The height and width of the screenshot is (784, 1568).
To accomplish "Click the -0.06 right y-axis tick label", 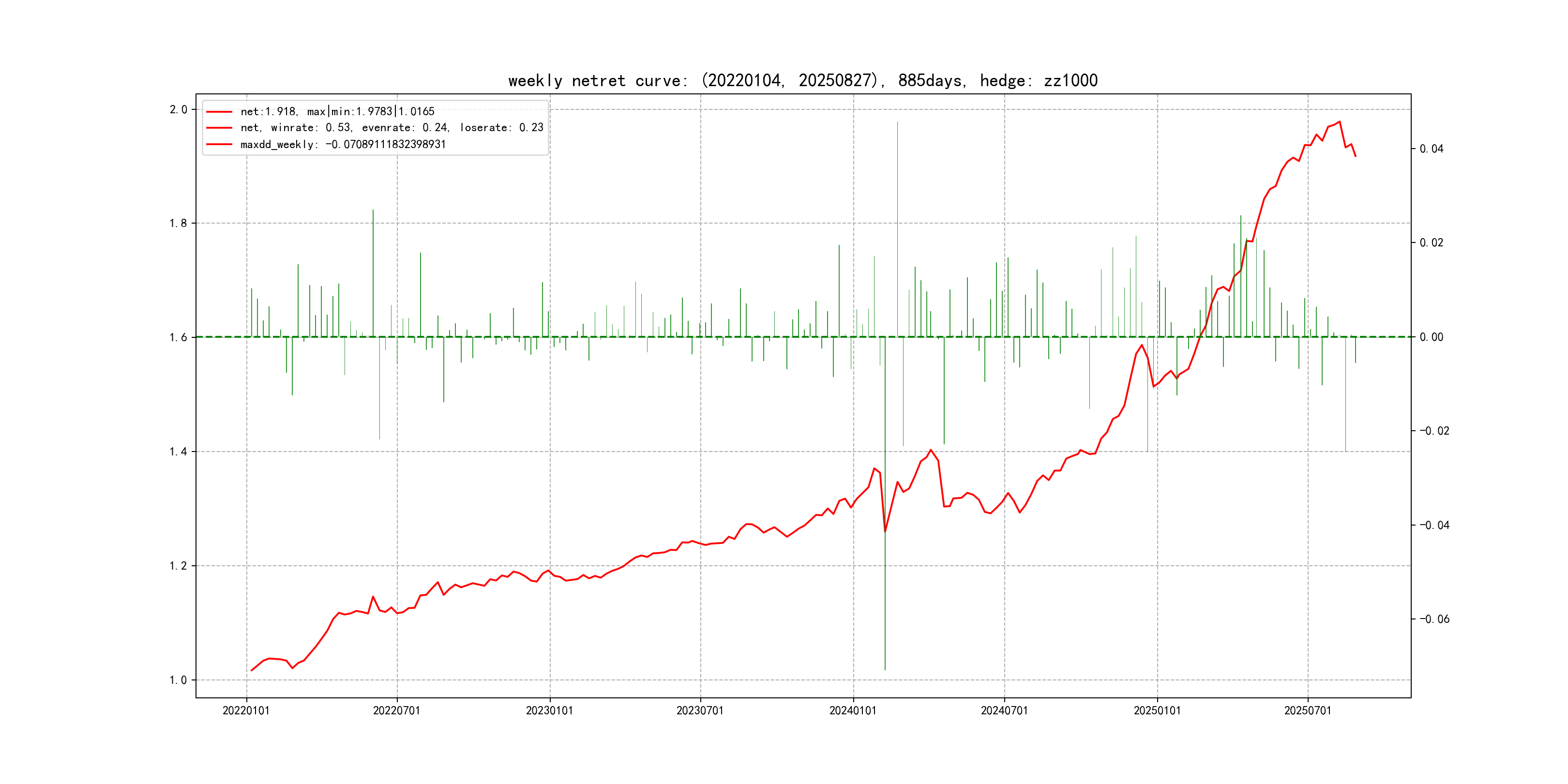I will (1434, 619).
